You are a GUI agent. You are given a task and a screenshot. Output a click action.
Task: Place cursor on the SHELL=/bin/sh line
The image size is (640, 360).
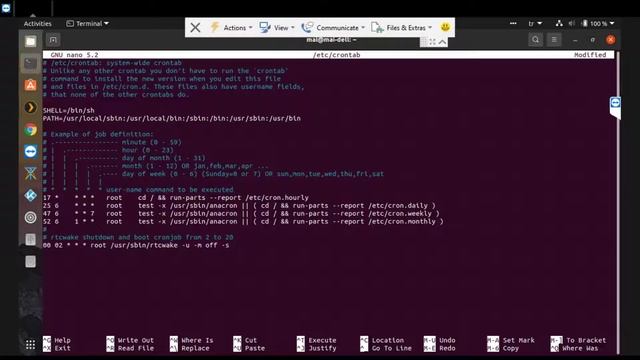(x=69, y=110)
